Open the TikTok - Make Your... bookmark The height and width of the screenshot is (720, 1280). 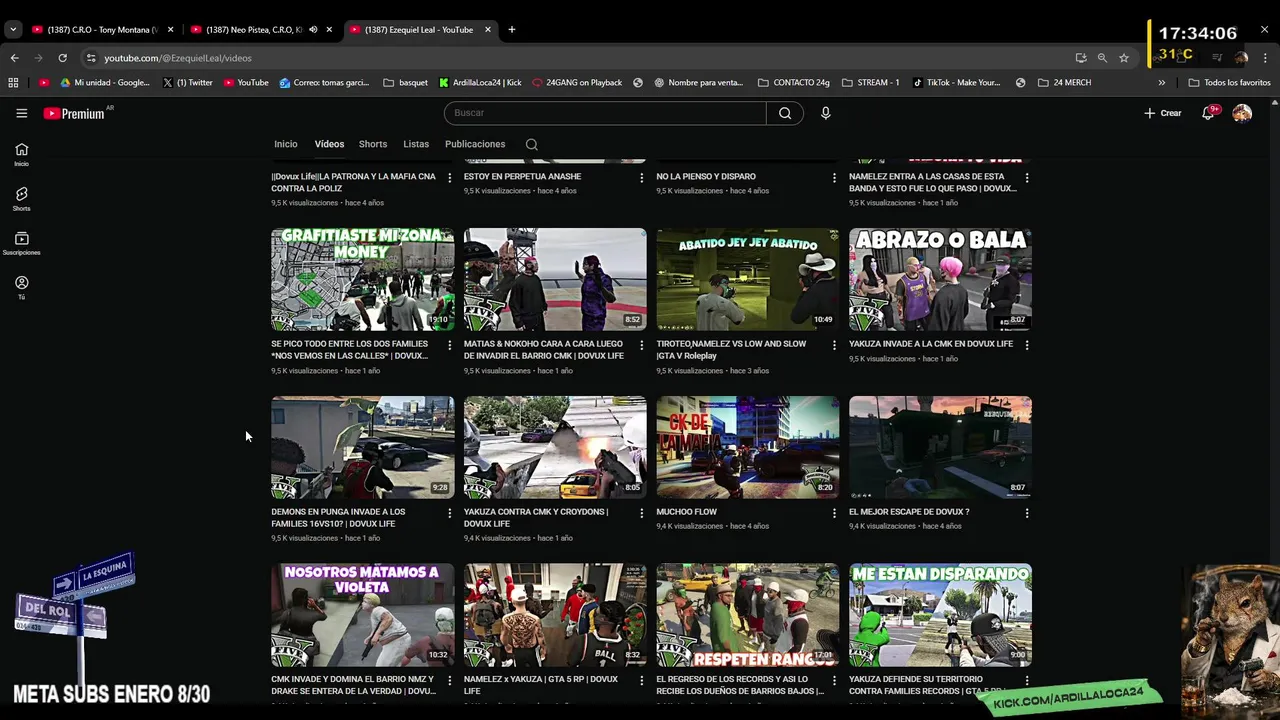click(957, 83)
